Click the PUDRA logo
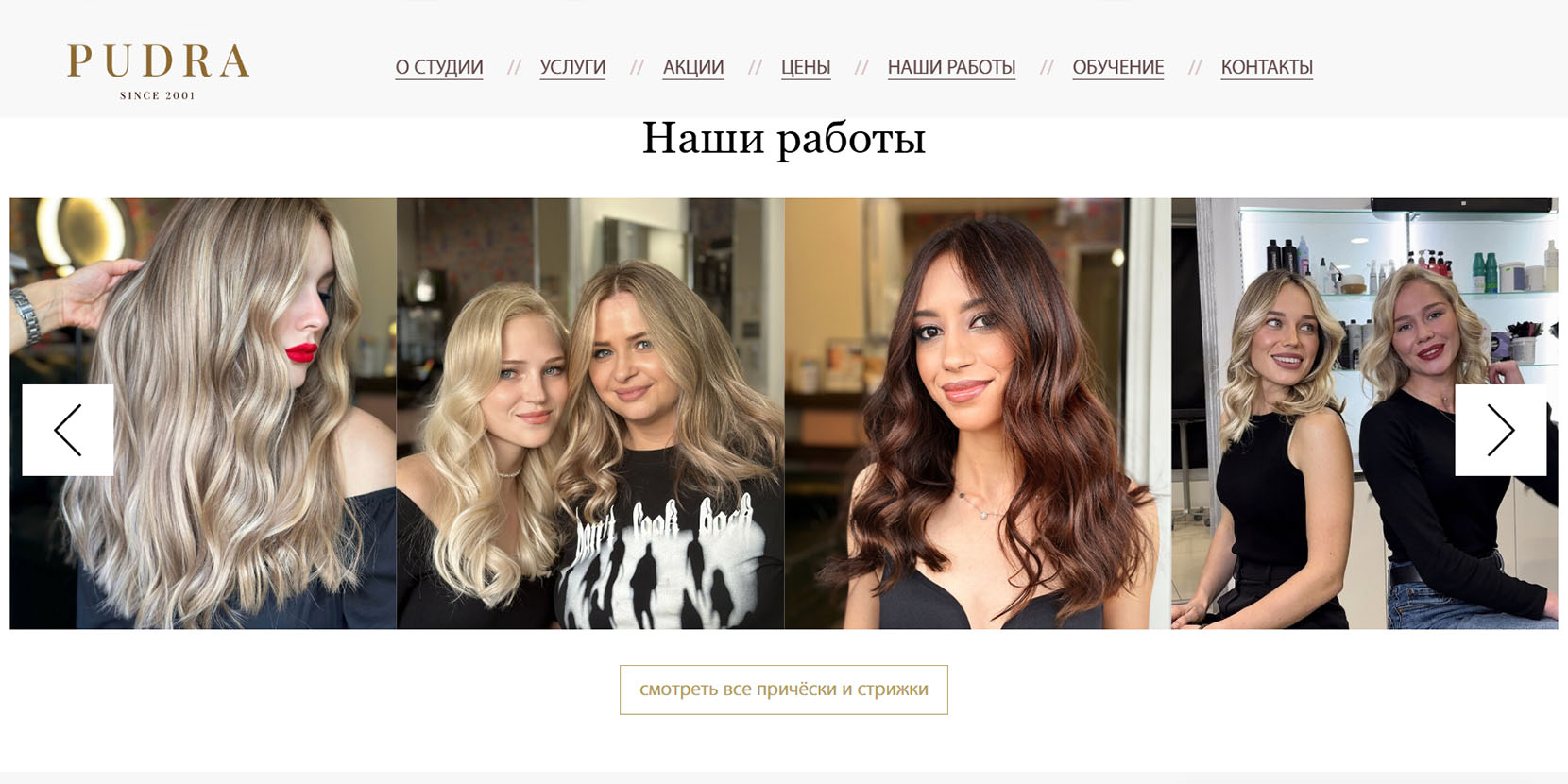 click(x=158, y=71)
